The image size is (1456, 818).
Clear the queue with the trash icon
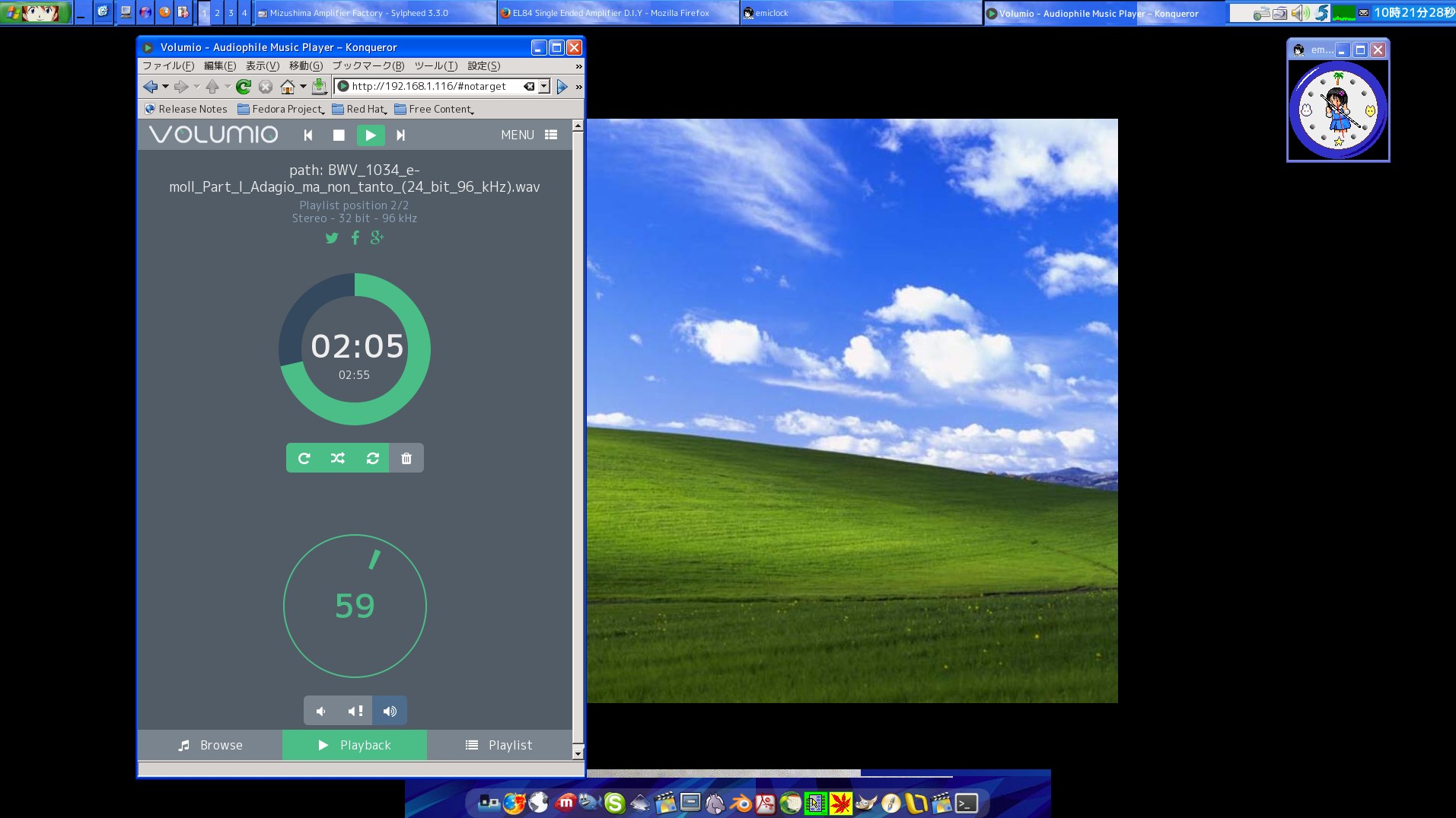(x=406, y=458)
